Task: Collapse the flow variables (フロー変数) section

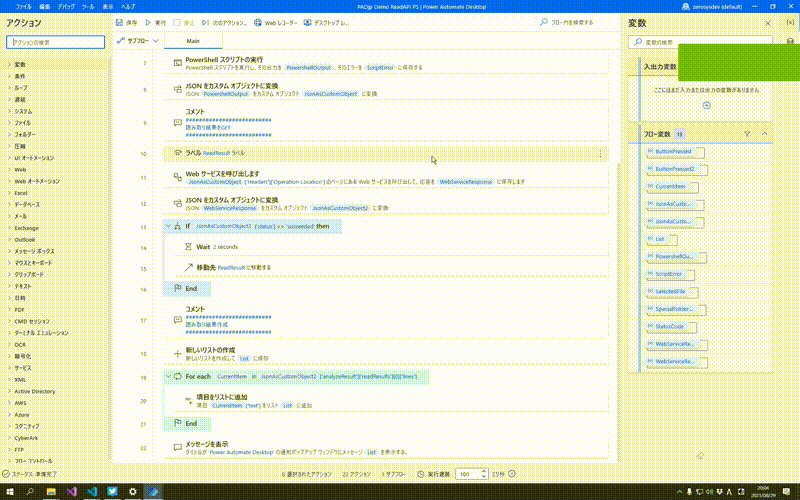Action: pyautogui.click(x=764, y=134)
